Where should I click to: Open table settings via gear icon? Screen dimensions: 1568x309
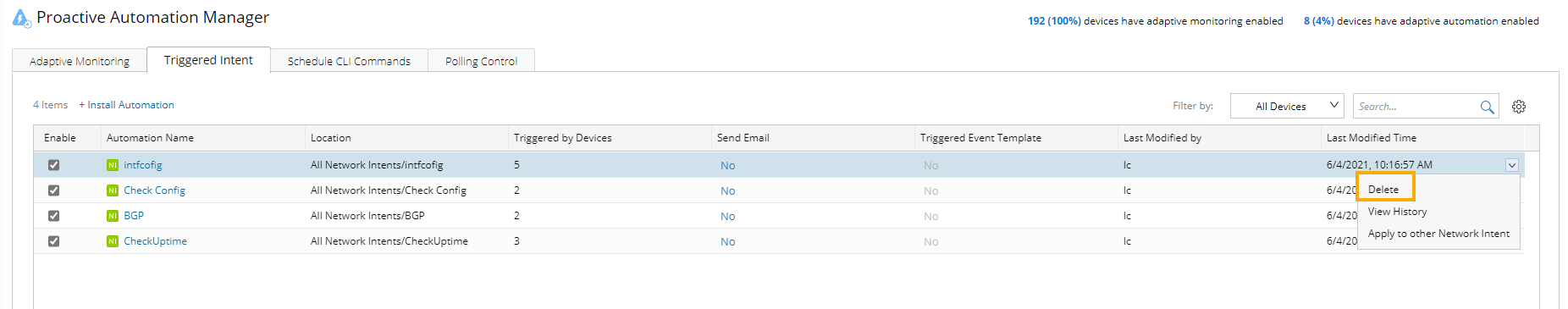[1519, 107]
